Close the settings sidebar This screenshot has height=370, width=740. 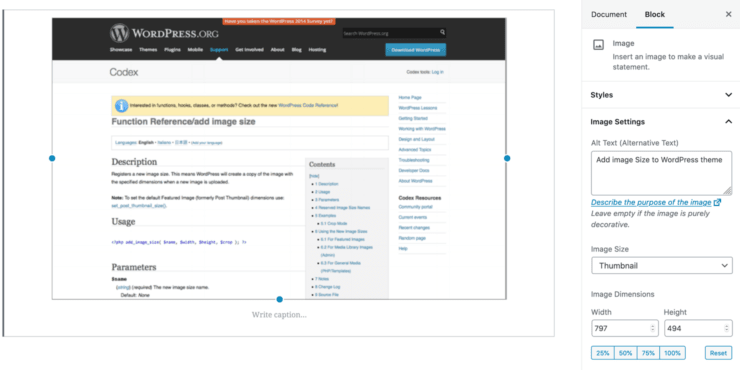[x=728, y=14]
